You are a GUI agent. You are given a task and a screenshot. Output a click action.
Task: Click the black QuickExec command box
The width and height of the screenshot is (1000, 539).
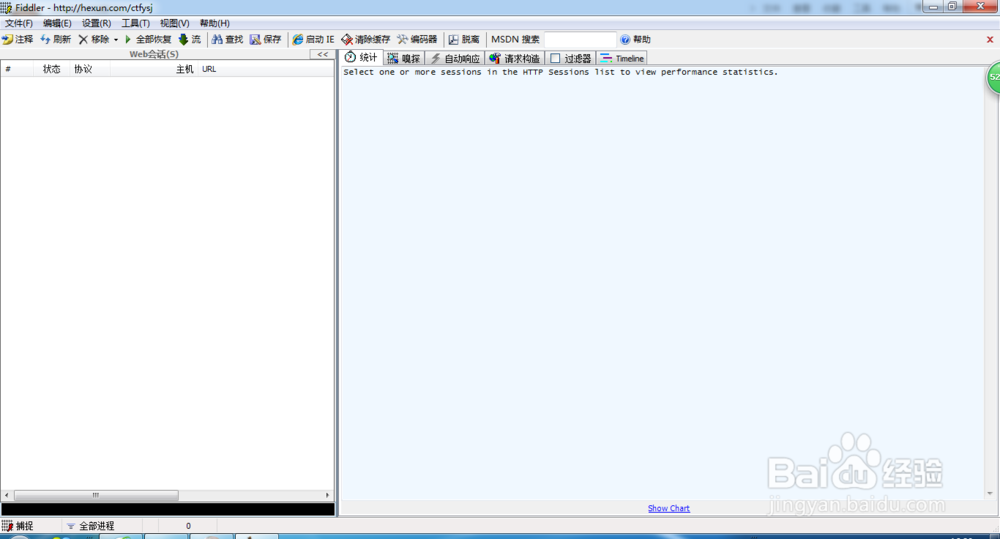click(x=168, y=509)
